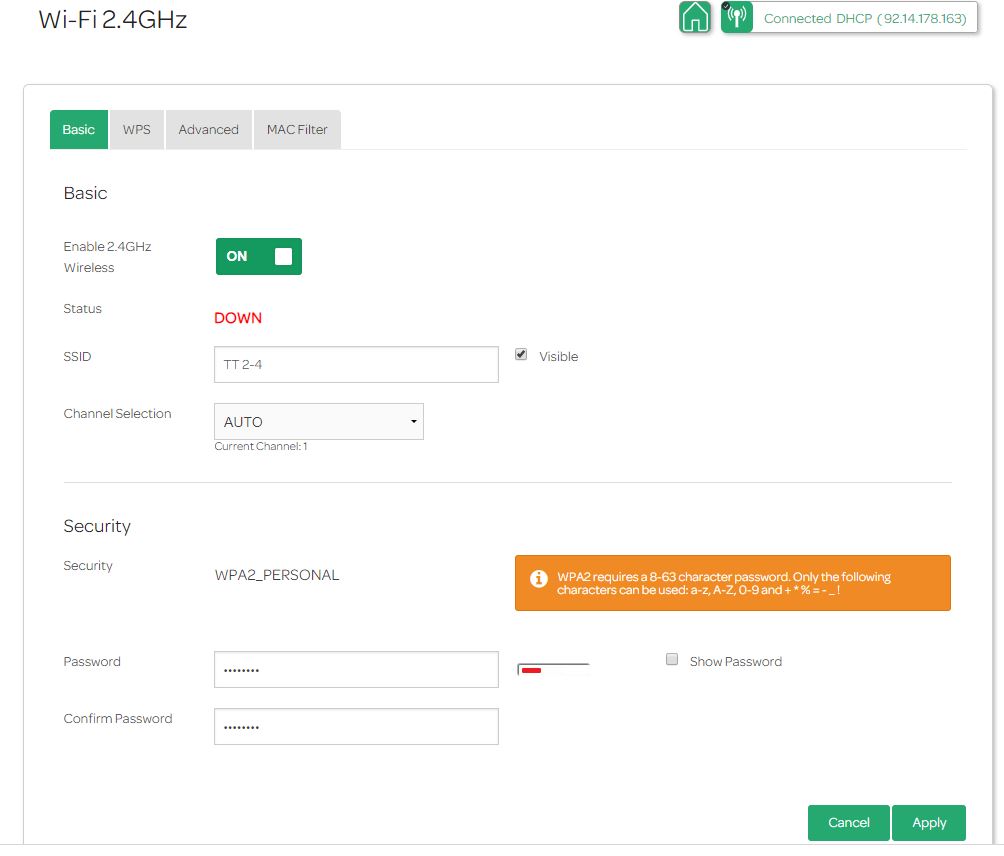Click the wireless antenna status icon
The image size is (1004, 856).
(x=737, y=18)
